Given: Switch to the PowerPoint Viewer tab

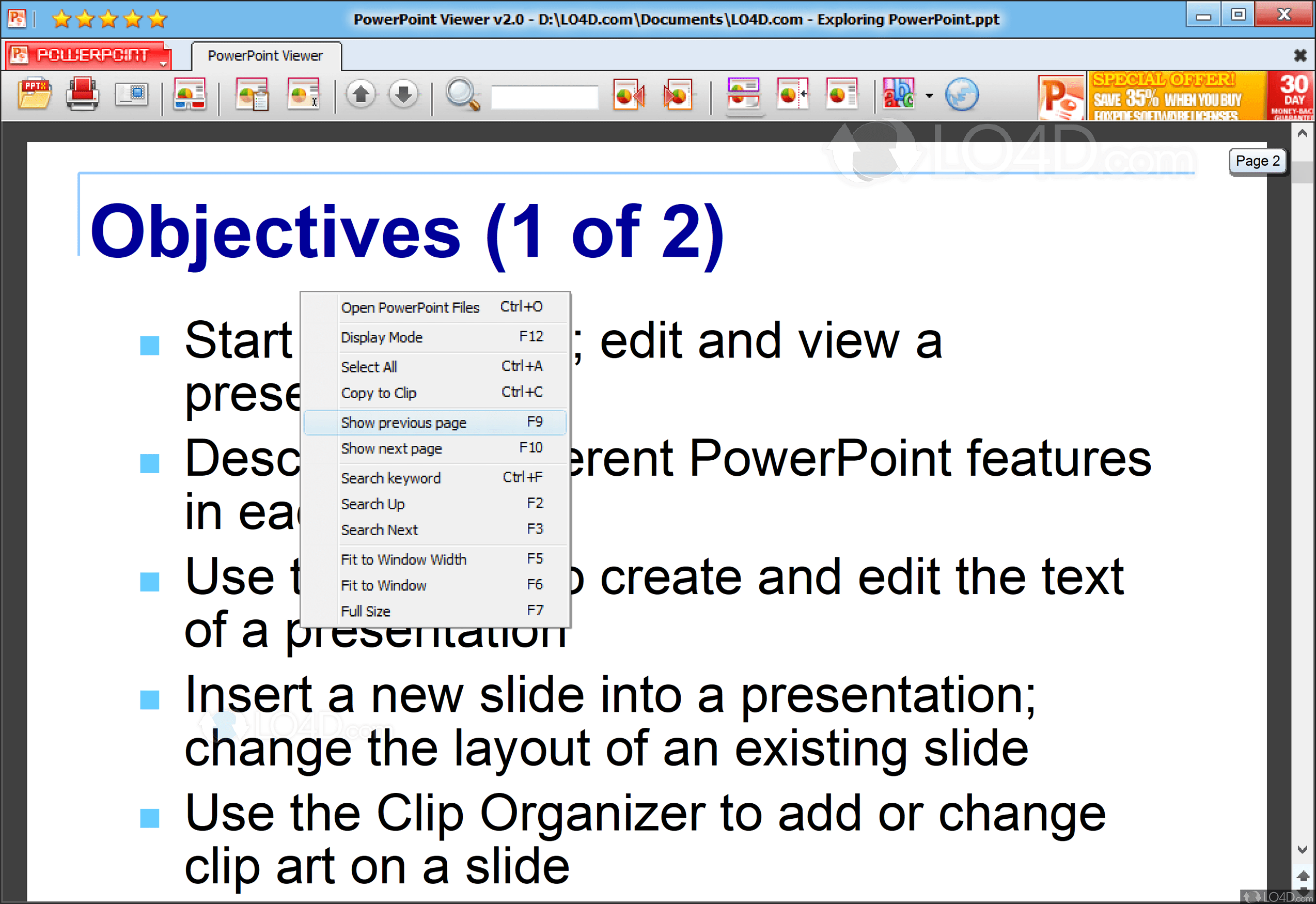Looking at the screenshot, I should (265, 55).
